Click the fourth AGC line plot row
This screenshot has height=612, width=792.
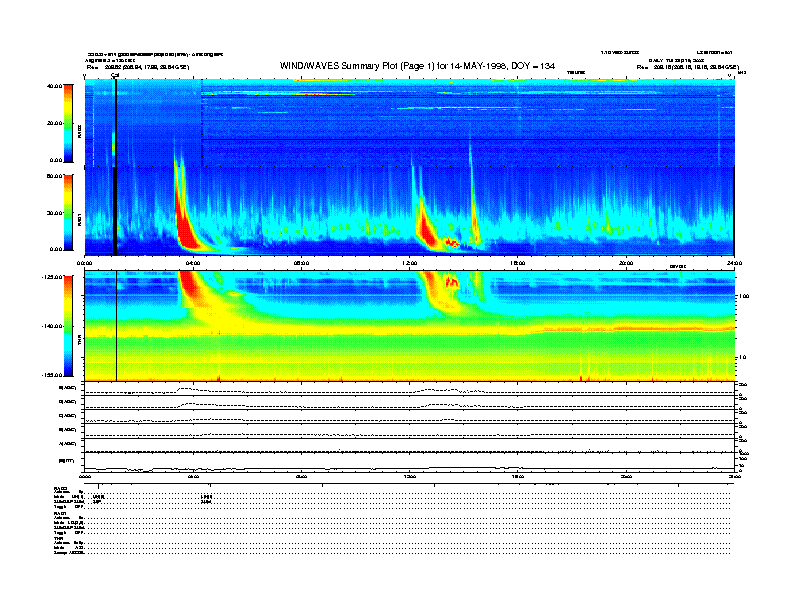point(410,431)
